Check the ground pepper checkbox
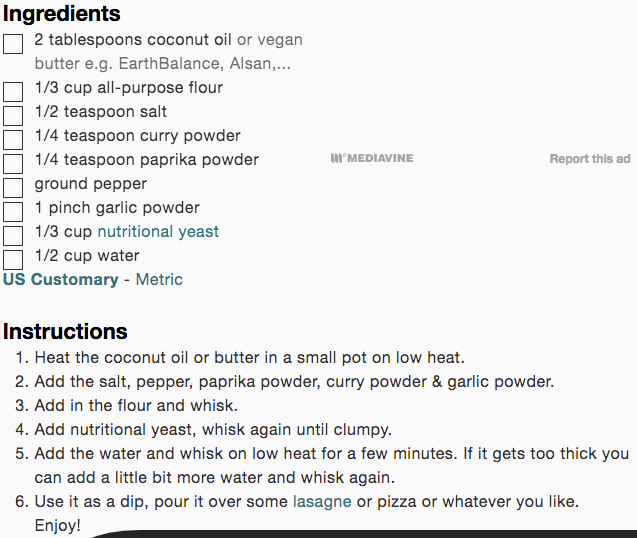Viewport: 637px width, 538px height. [x=13, y=188]
